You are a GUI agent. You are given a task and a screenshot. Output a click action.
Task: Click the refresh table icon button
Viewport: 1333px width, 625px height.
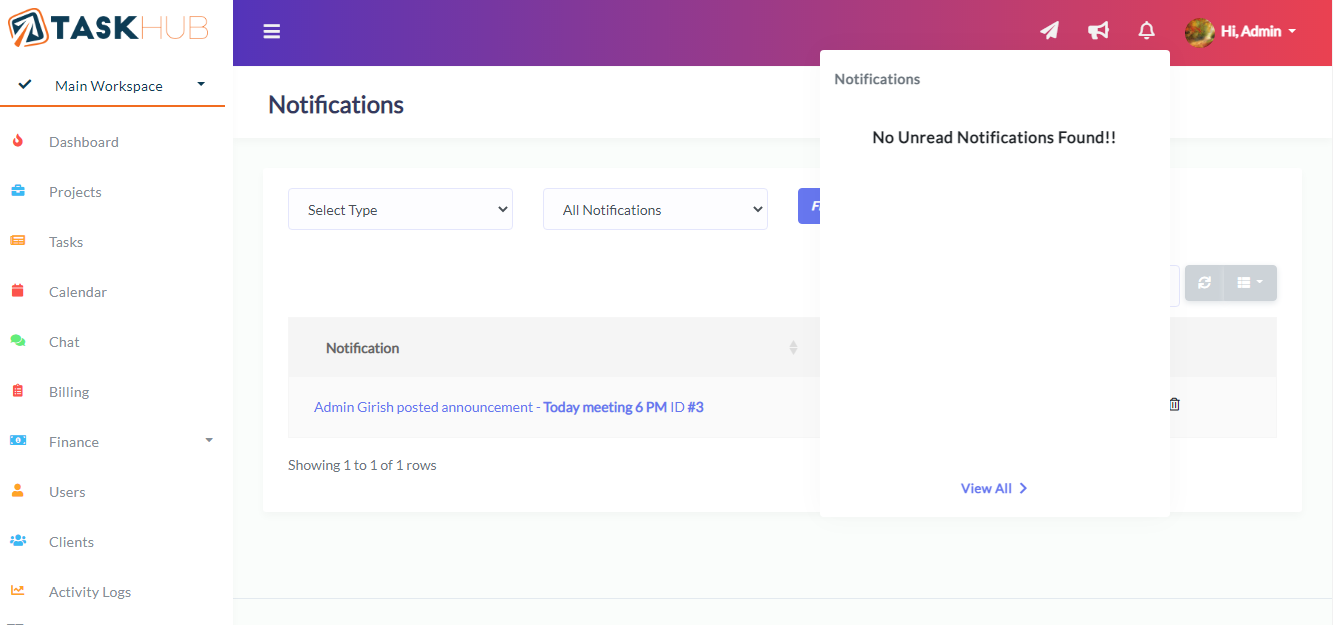click(1204, 283)
